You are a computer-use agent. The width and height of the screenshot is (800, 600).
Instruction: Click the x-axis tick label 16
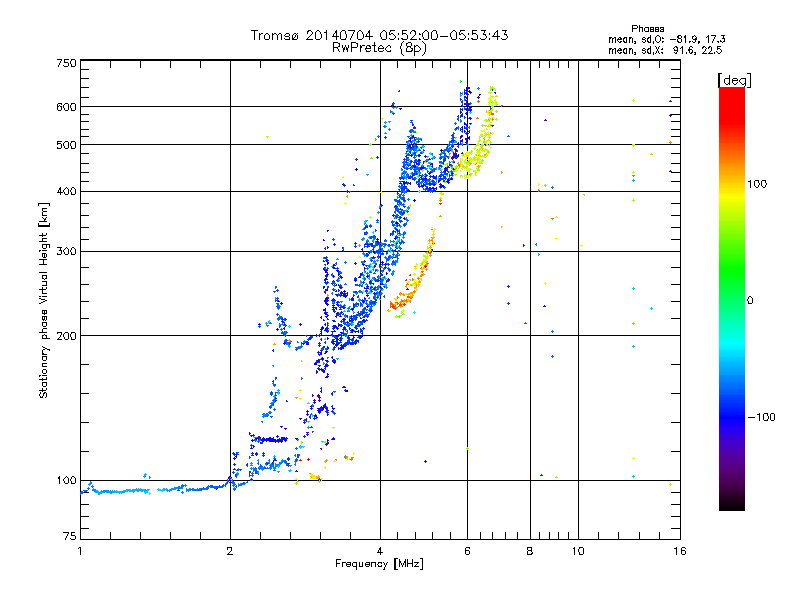680,551
